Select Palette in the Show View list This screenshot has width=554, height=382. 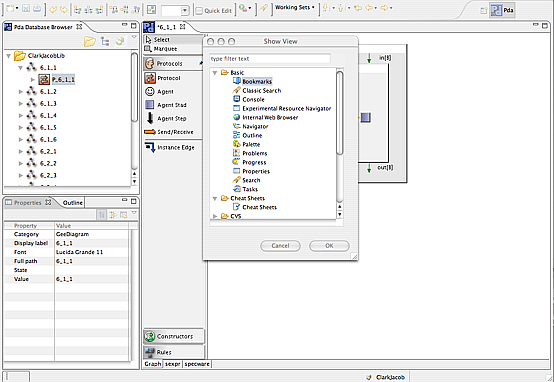tap(251, 145)
